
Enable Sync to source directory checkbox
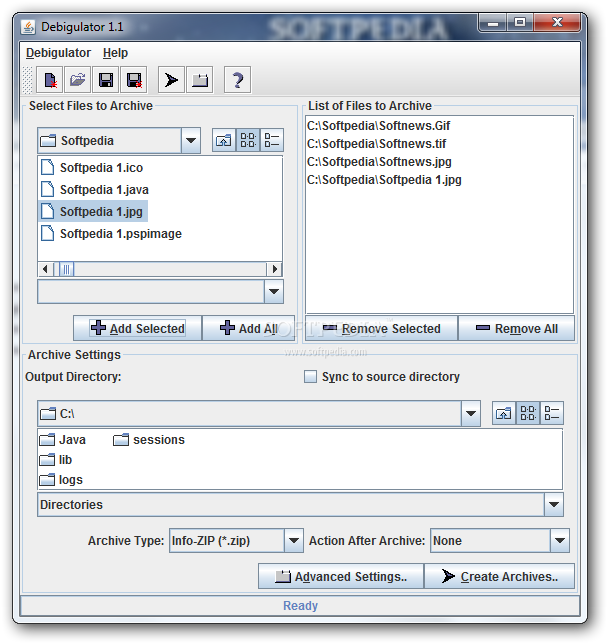click(x=310, y=377)
